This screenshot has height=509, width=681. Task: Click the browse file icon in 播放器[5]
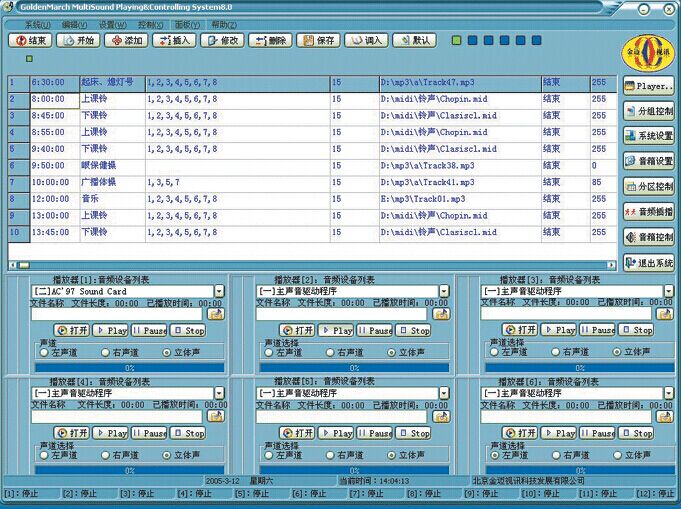click(441, 416)
